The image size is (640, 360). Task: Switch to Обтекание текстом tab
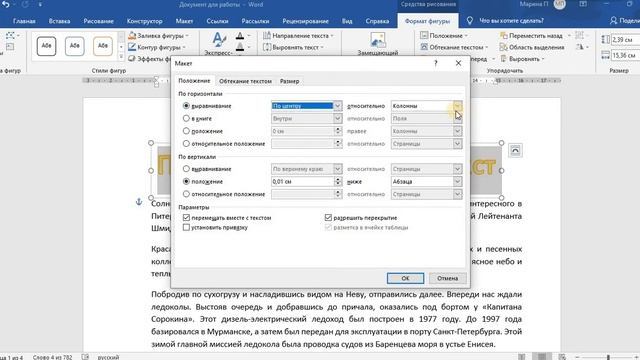(245, 81)
